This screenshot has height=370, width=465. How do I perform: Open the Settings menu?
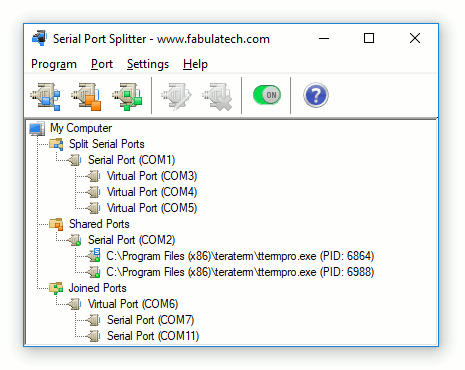tap(148, 64)
